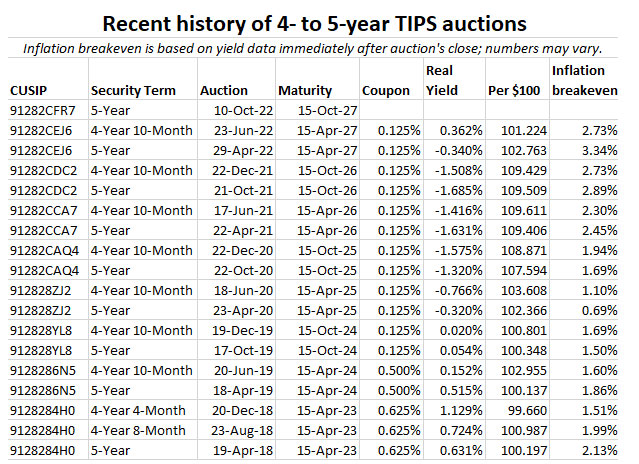Click the Inflation breakeven column header
This screenshot has height=464, width=639.
(x=584, y=81)
